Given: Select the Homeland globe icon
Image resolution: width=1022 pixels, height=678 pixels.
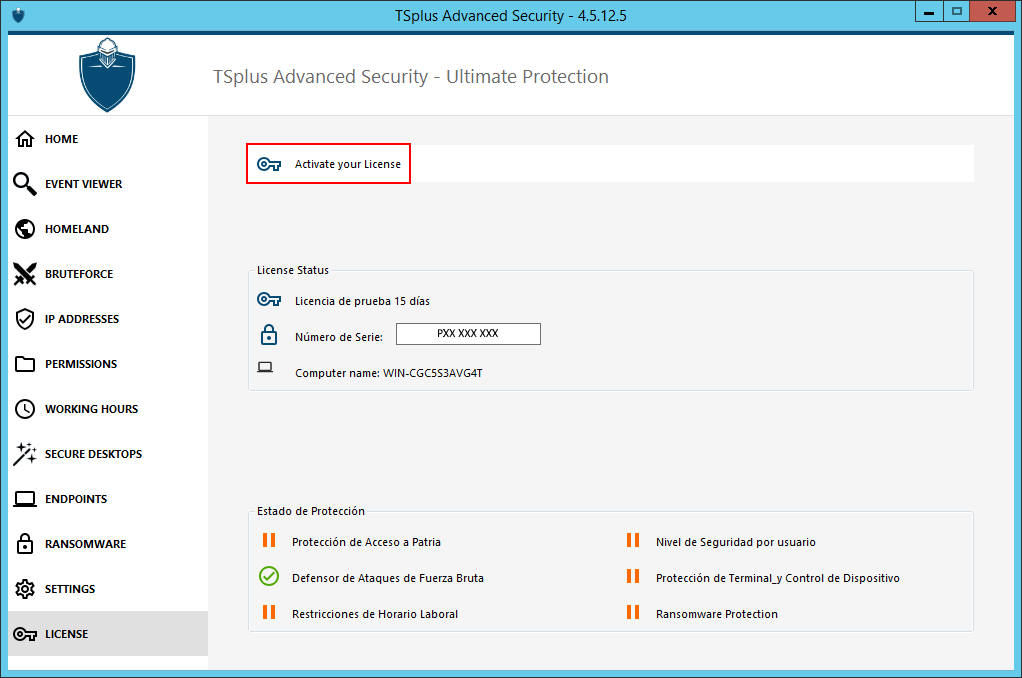Looking at the screenshot, I should pos(25,229).
